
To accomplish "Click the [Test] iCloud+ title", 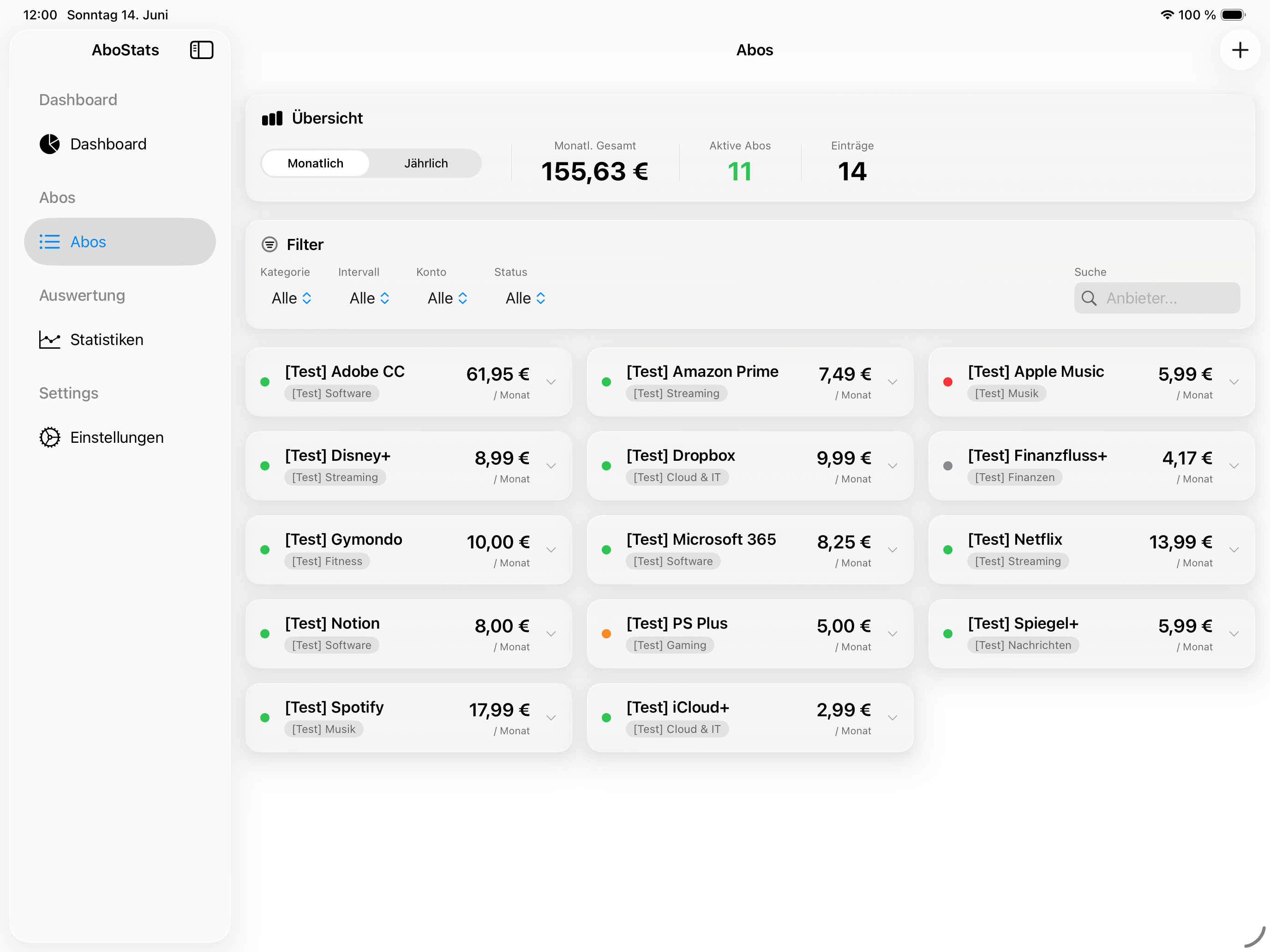I will [677, 708].
